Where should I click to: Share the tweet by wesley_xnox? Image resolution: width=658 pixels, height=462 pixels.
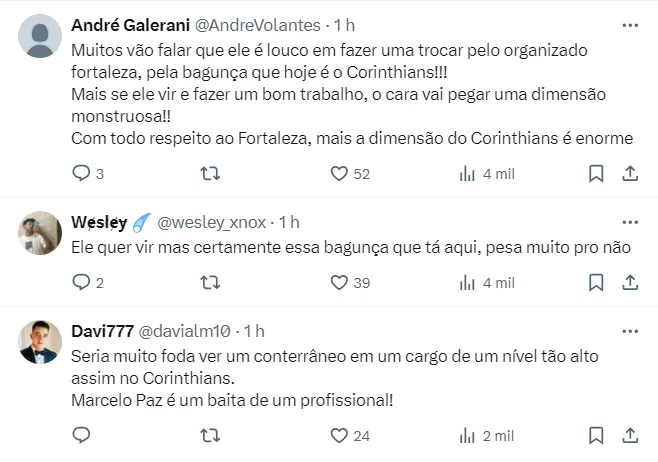coord(630,283)
